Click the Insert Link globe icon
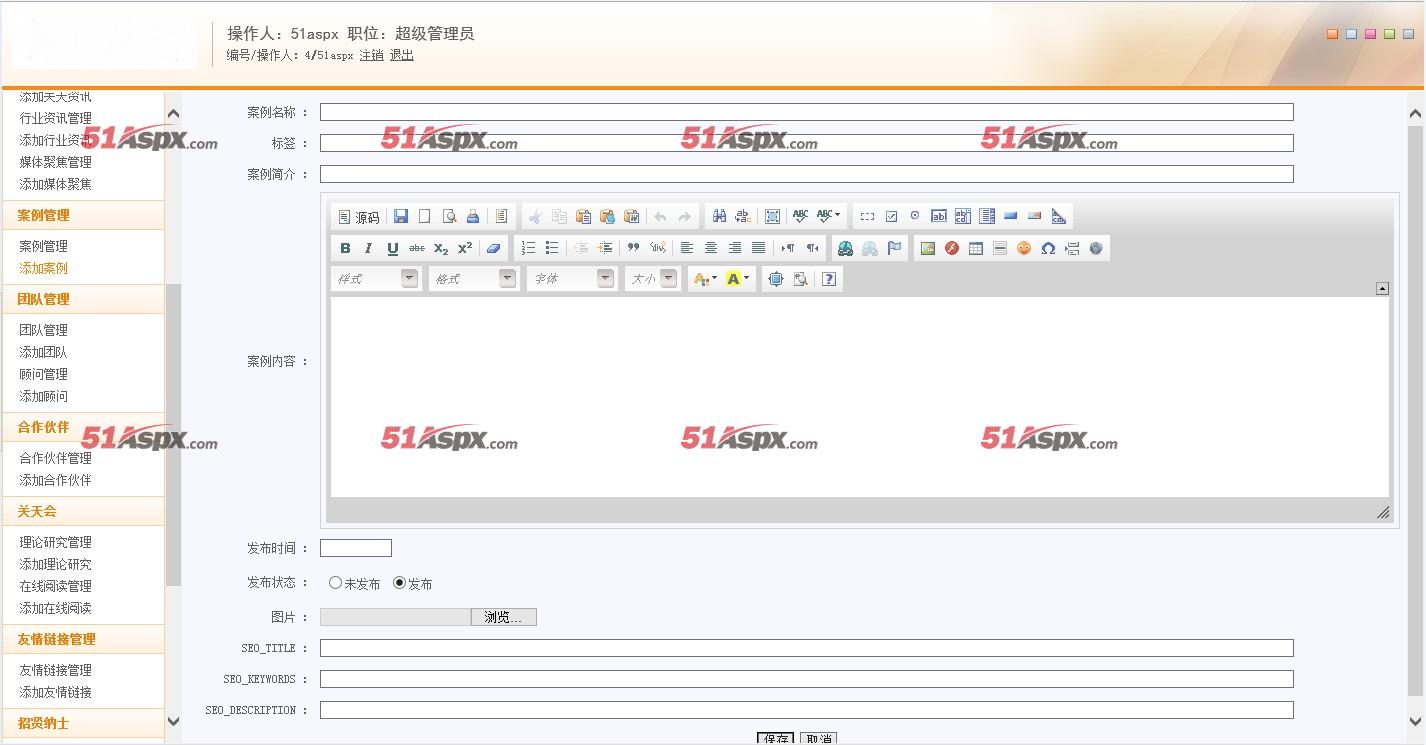Image resolution: width=1426 pixels, height=745 pixels. click(x=846, y=248)
